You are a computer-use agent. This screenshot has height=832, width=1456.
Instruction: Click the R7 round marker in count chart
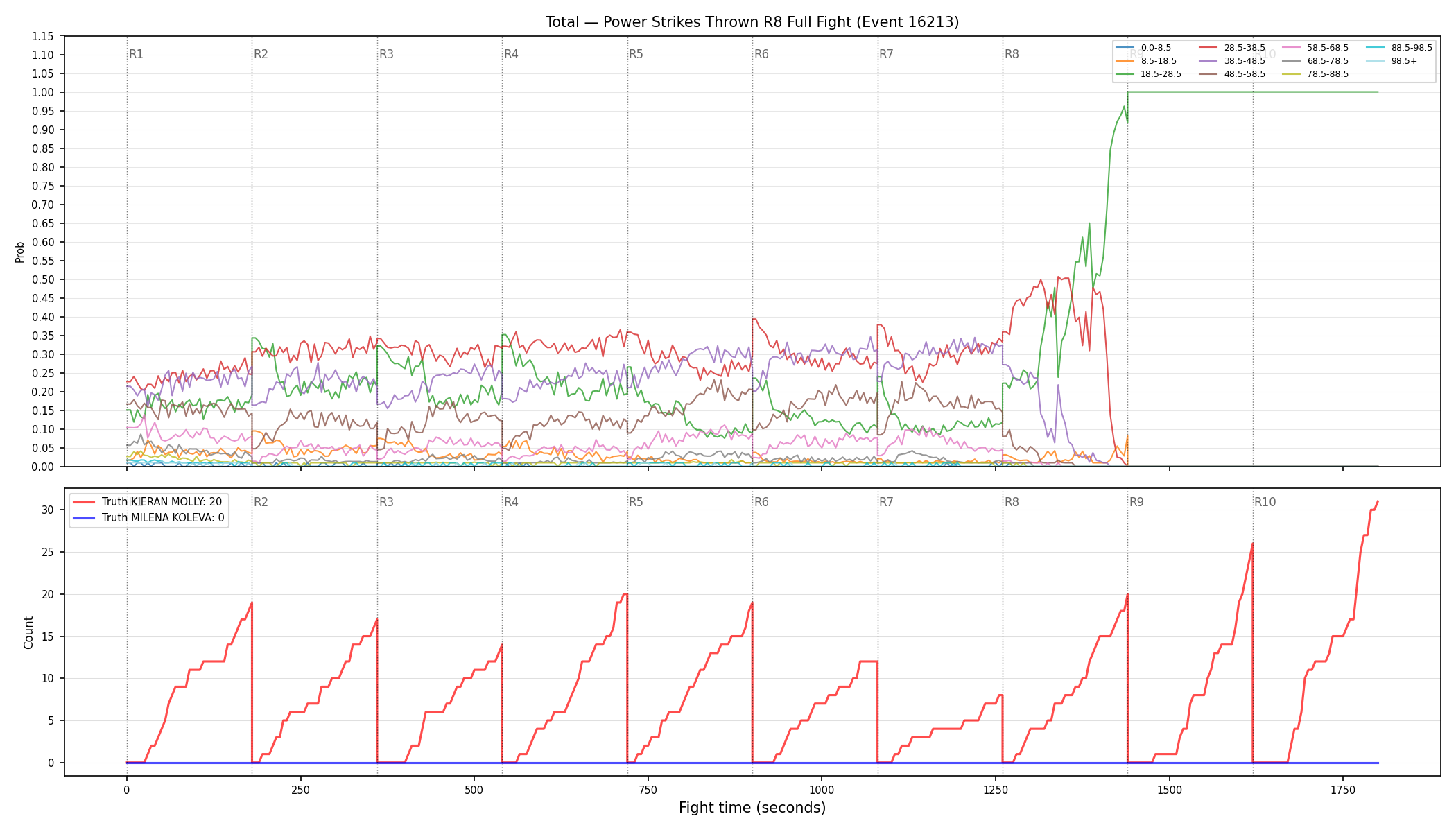pyautogui.click(x=886, y=502)
